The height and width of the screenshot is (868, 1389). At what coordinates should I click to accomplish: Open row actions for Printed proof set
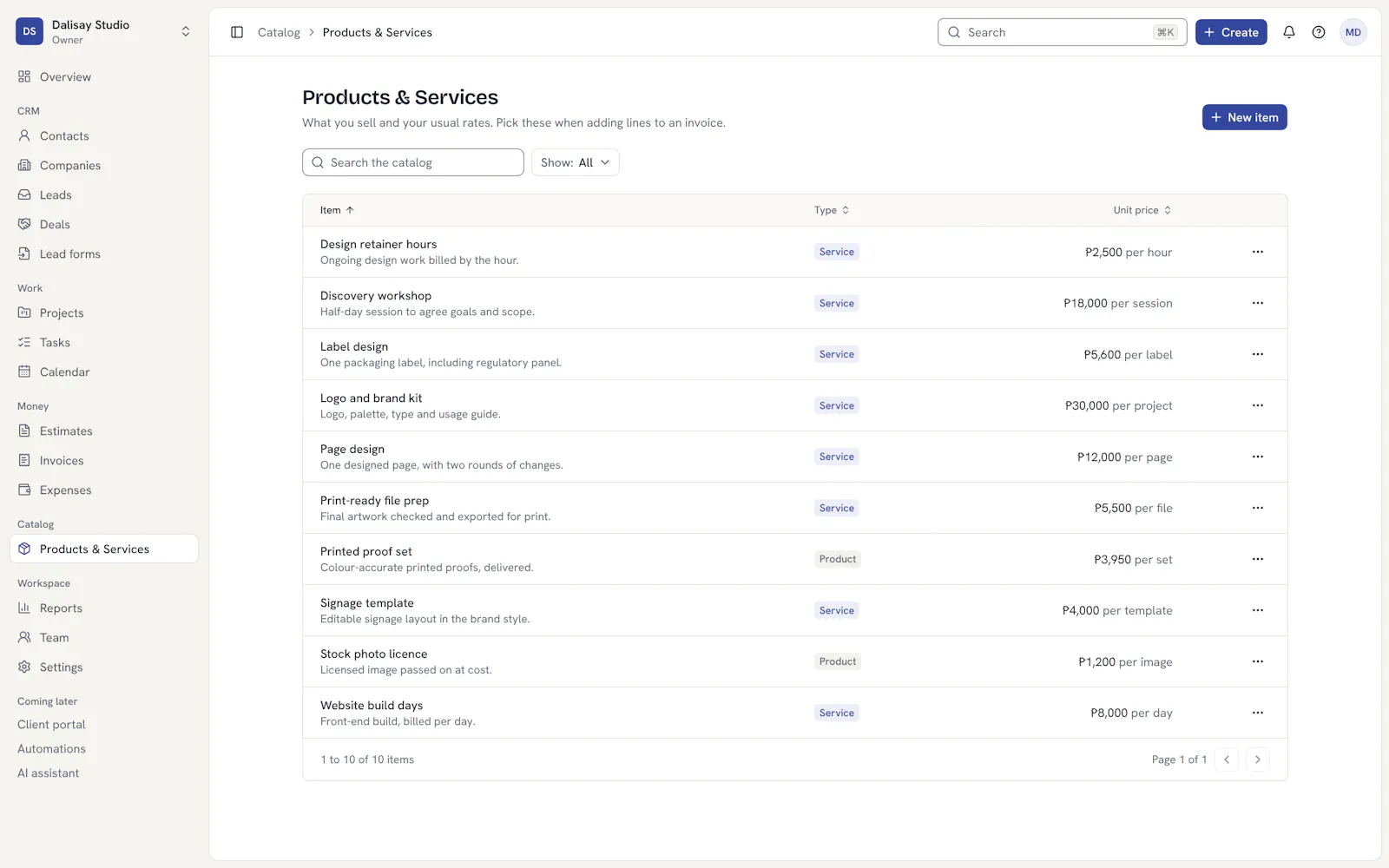[1258, 559]
